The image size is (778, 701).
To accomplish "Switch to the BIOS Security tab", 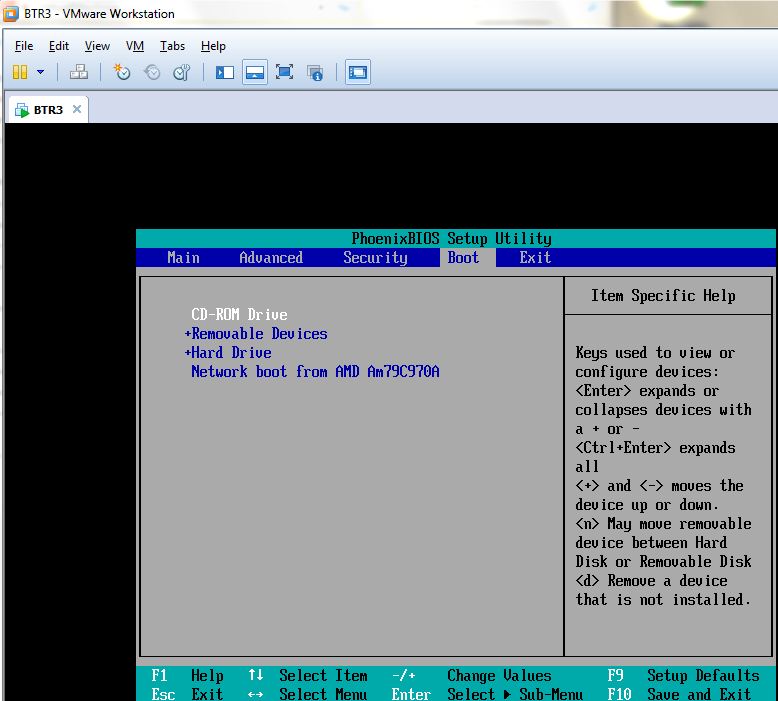I will pyautogui.click(x=375, y=257).
